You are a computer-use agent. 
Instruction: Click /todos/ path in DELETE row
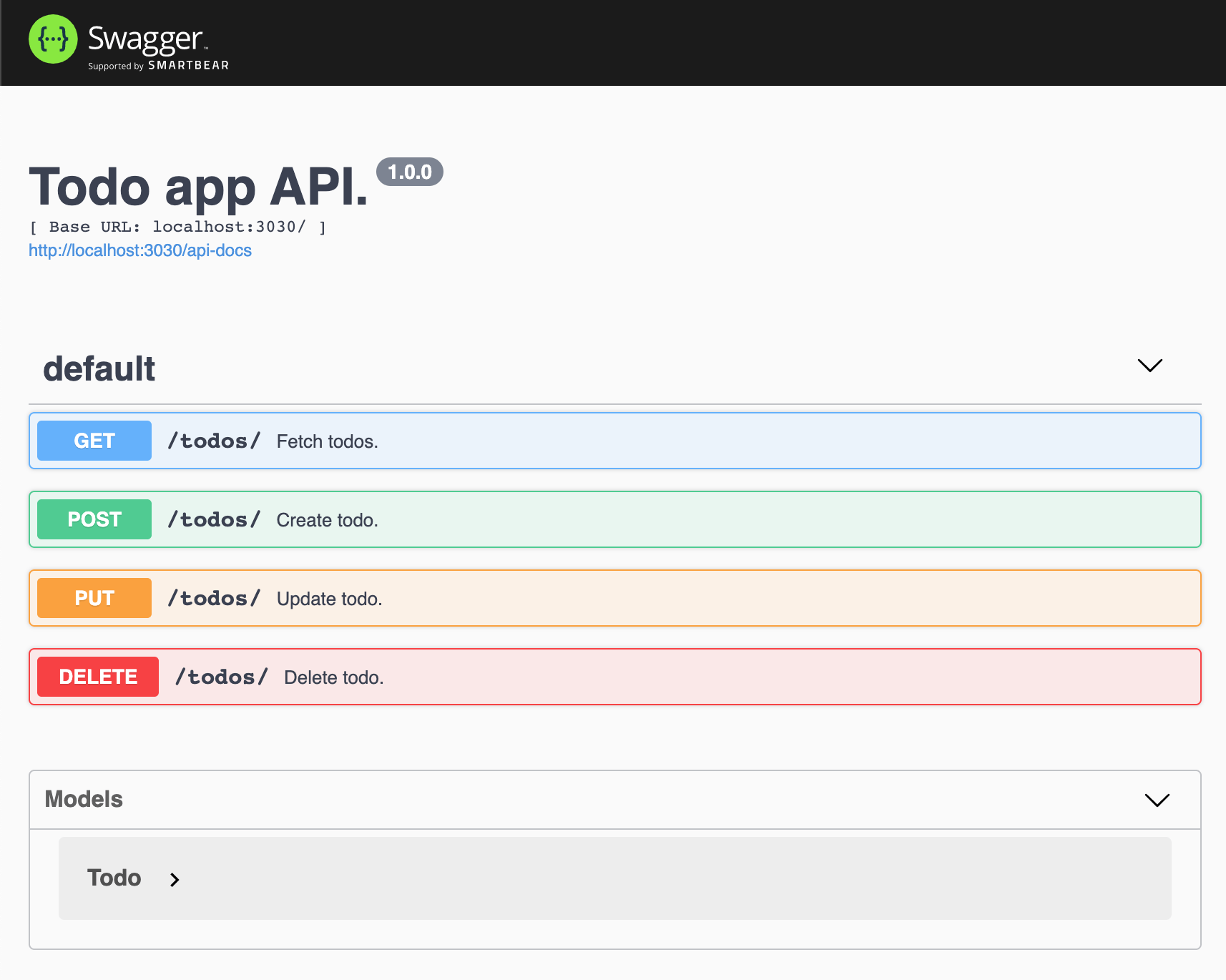click(222, 677)
